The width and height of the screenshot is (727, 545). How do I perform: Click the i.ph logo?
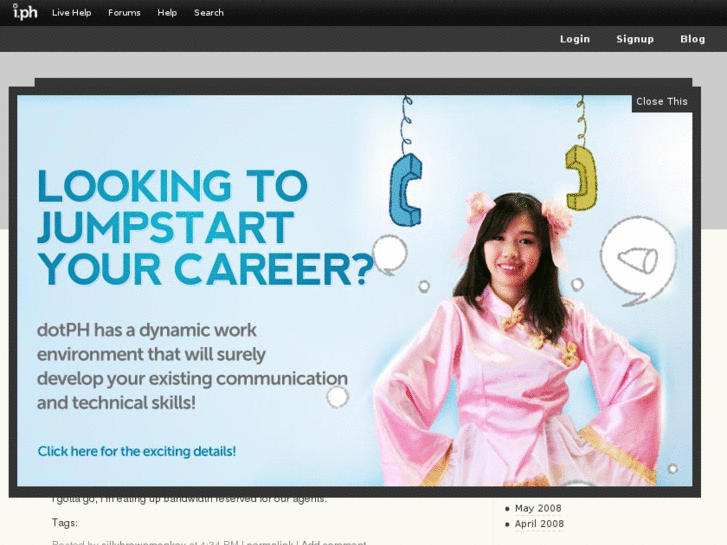pyautogui.click(x=25, y=12)
